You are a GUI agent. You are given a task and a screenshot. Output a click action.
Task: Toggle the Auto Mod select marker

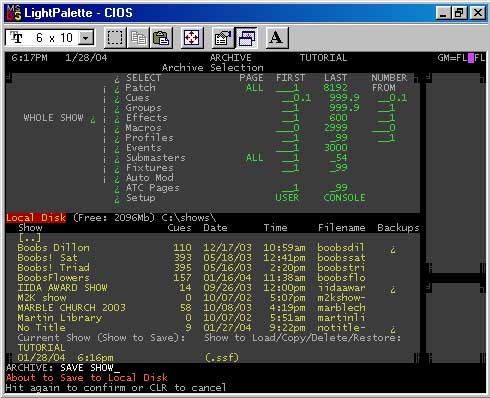point(117,179)
